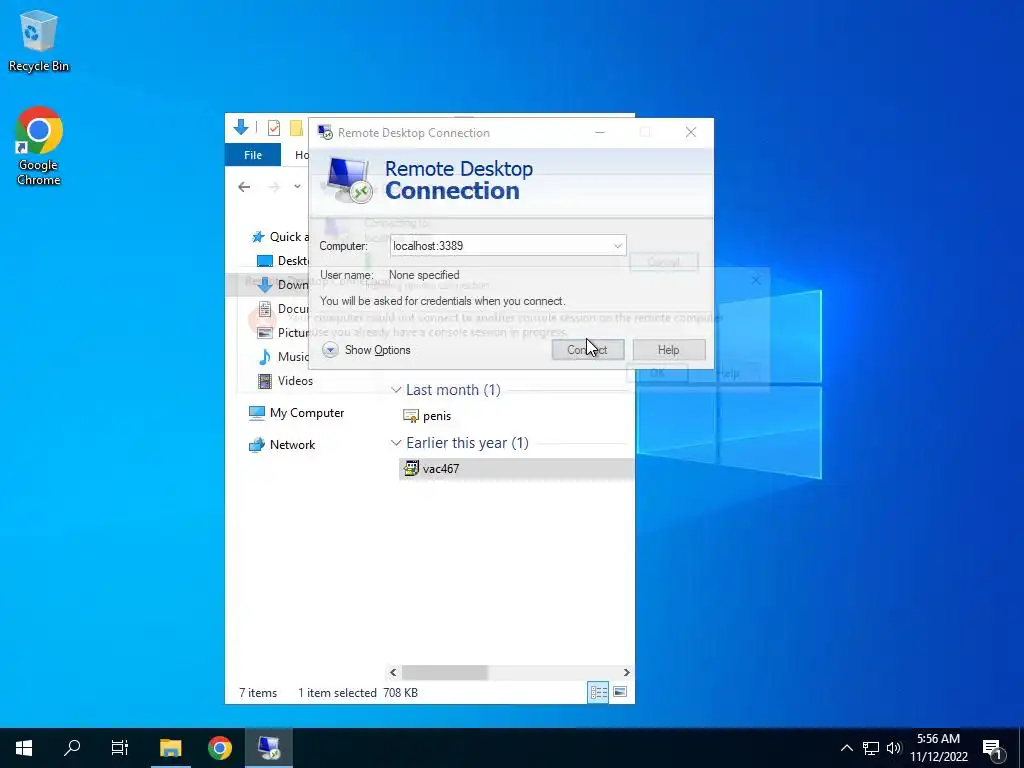Minimize the Remote Desktop Connection window
The image size is (1024, 768).
point(600,133)
